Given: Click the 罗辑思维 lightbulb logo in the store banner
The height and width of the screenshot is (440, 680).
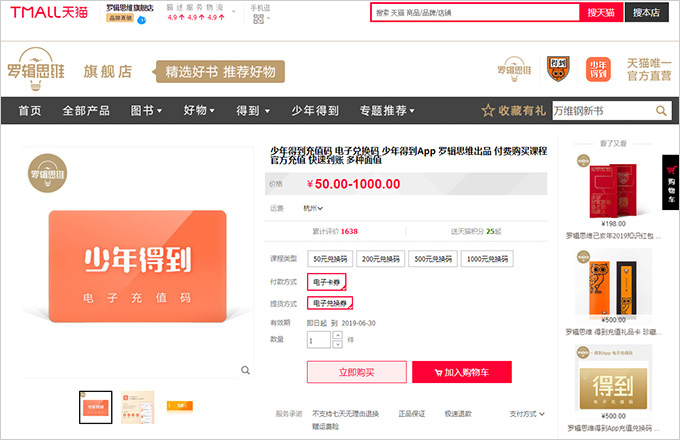Looking at the screenshot, I should (36, 69).
